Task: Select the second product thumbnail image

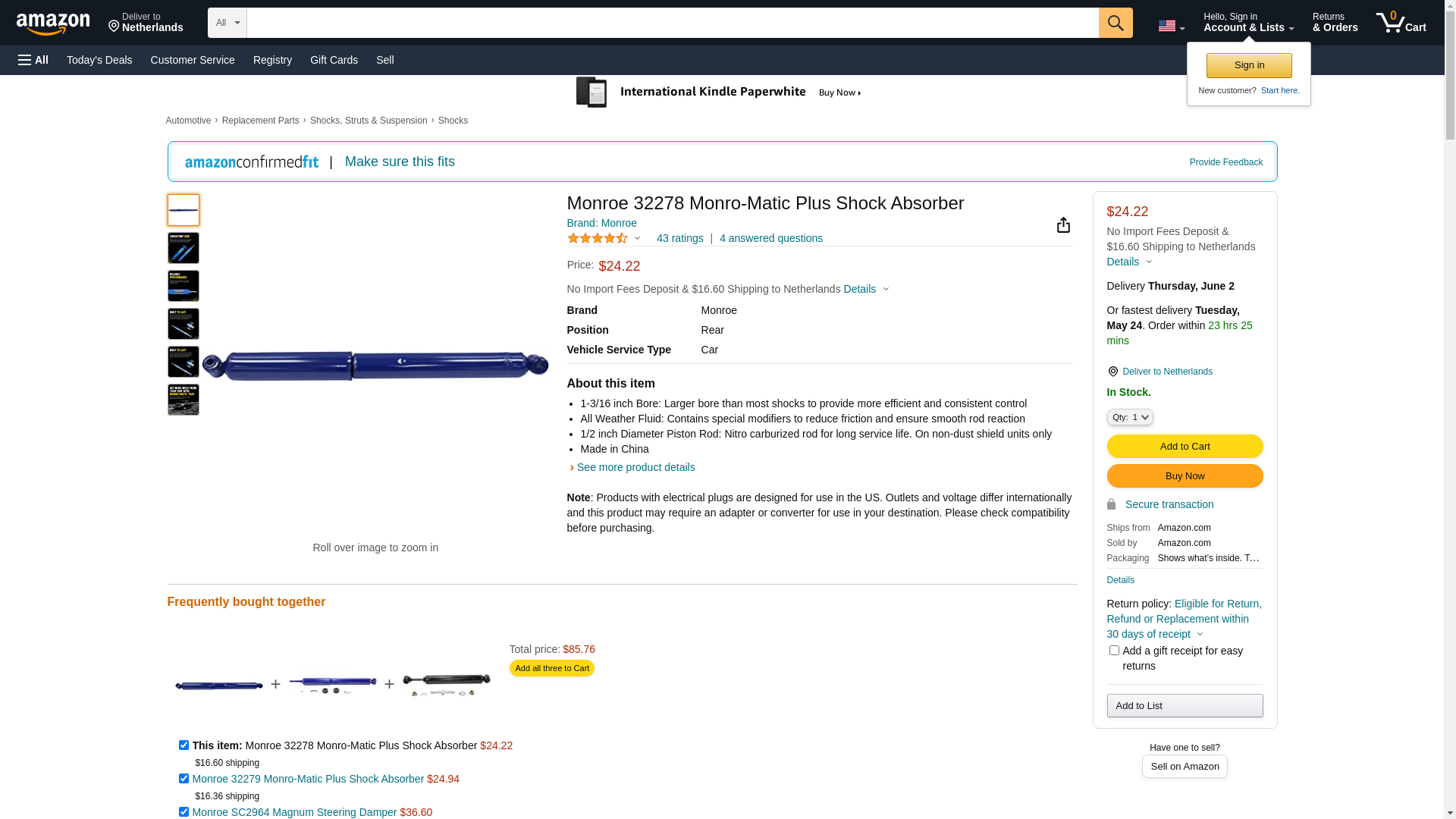Action: [184, 248]
